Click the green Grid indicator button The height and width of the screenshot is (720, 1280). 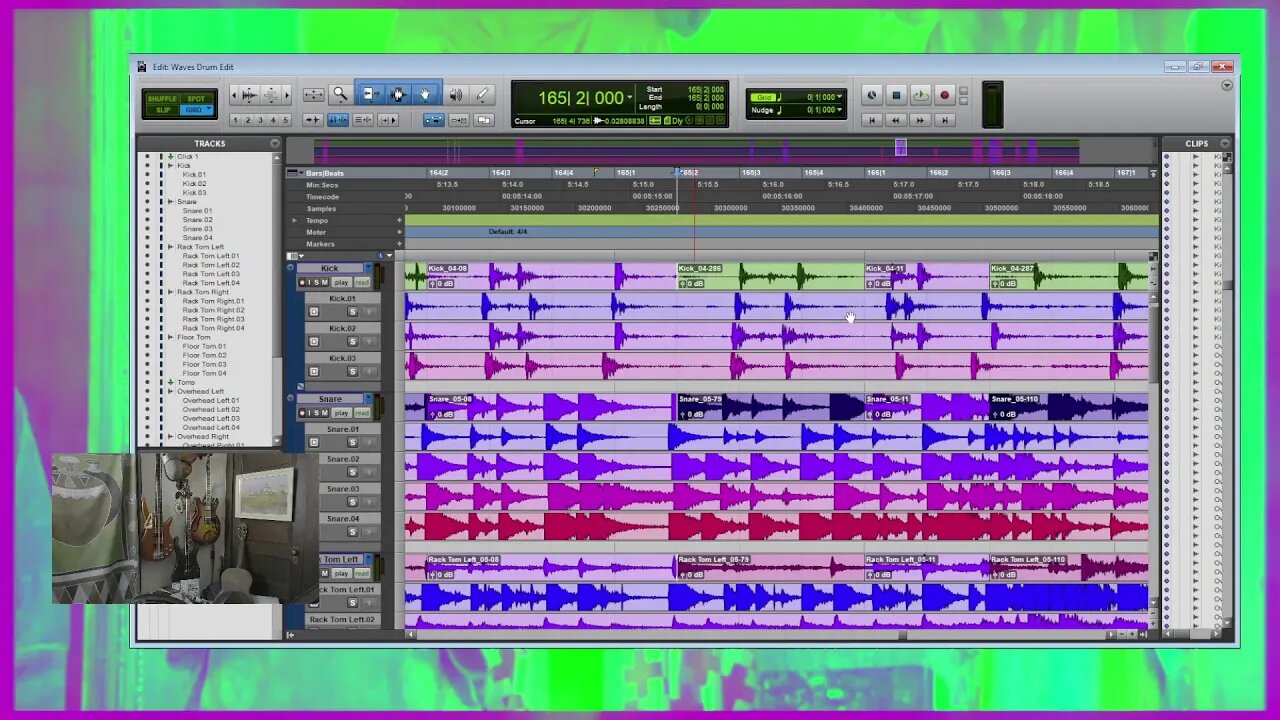pyautogui.click(x=764, y=97)
